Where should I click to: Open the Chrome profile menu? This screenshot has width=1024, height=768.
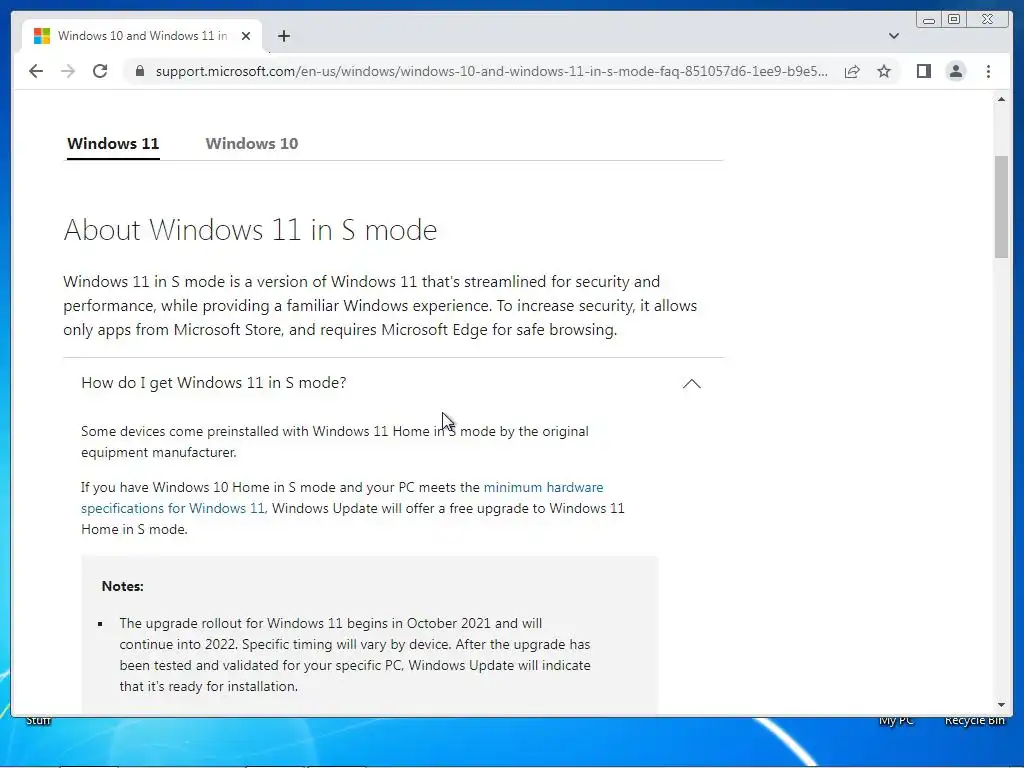(955, 71)
